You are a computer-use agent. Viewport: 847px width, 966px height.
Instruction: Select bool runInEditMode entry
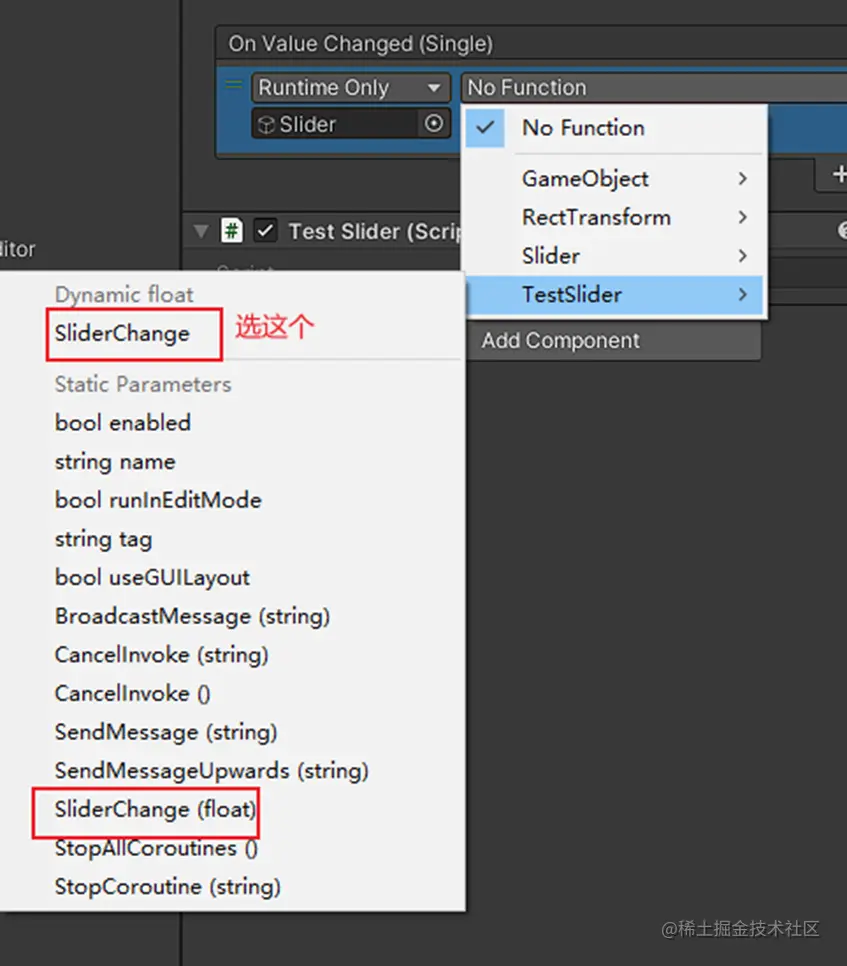tap(158, 500)
